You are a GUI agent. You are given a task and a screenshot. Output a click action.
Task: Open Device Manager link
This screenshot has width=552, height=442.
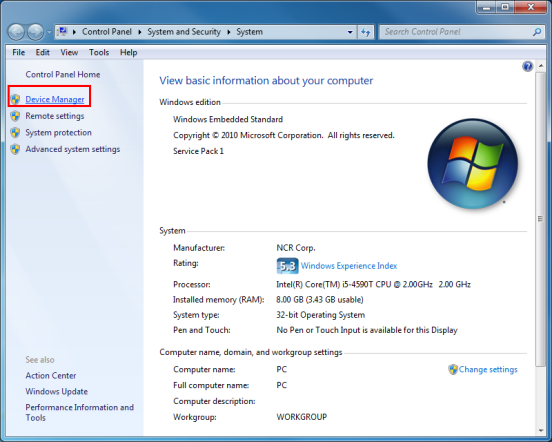click(55, 100)
